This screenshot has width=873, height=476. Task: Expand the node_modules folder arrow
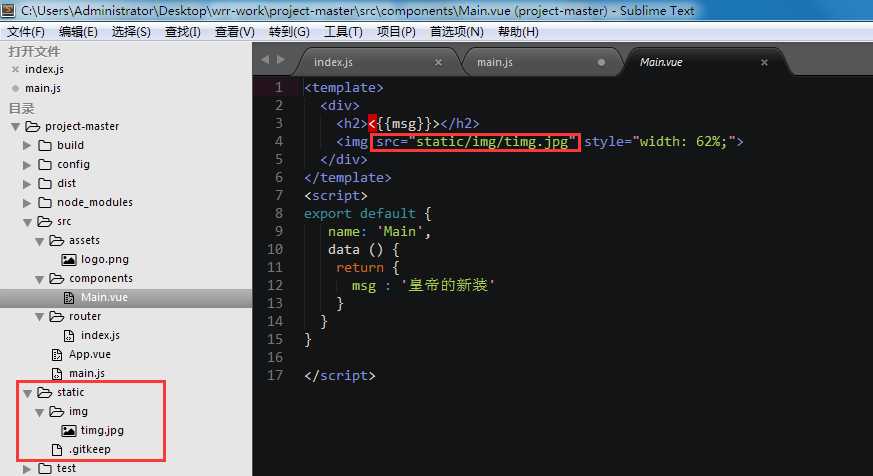tap(27, 203)
